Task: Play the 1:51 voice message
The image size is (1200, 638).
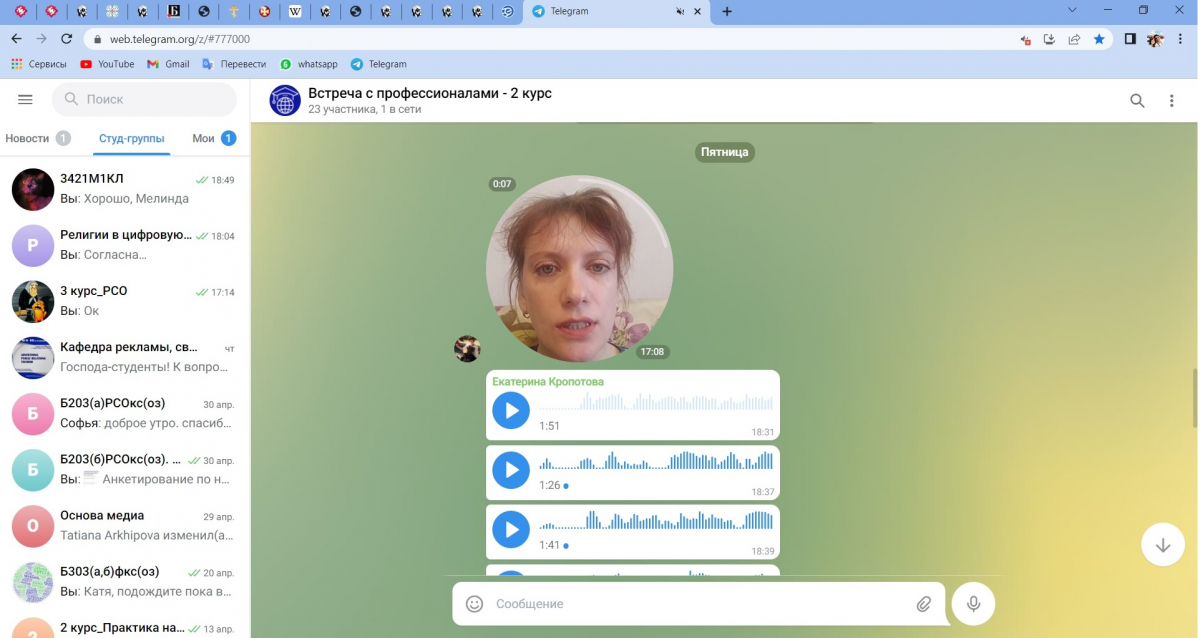Action: coord(511,410)
